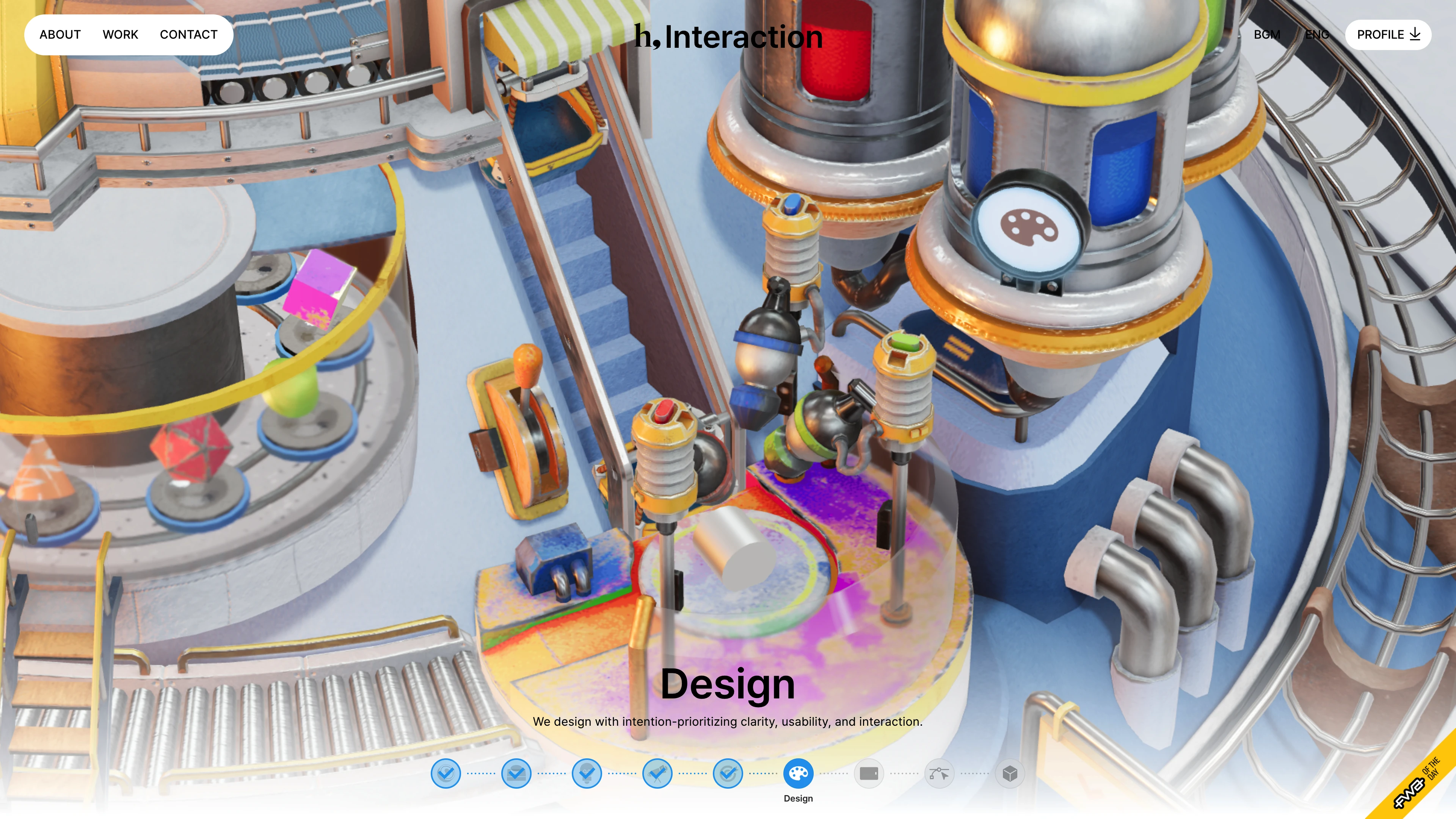Viewport: 1456px width, 819px height.
Task: Toggle the BGM background music
Action: point(1267,35)
